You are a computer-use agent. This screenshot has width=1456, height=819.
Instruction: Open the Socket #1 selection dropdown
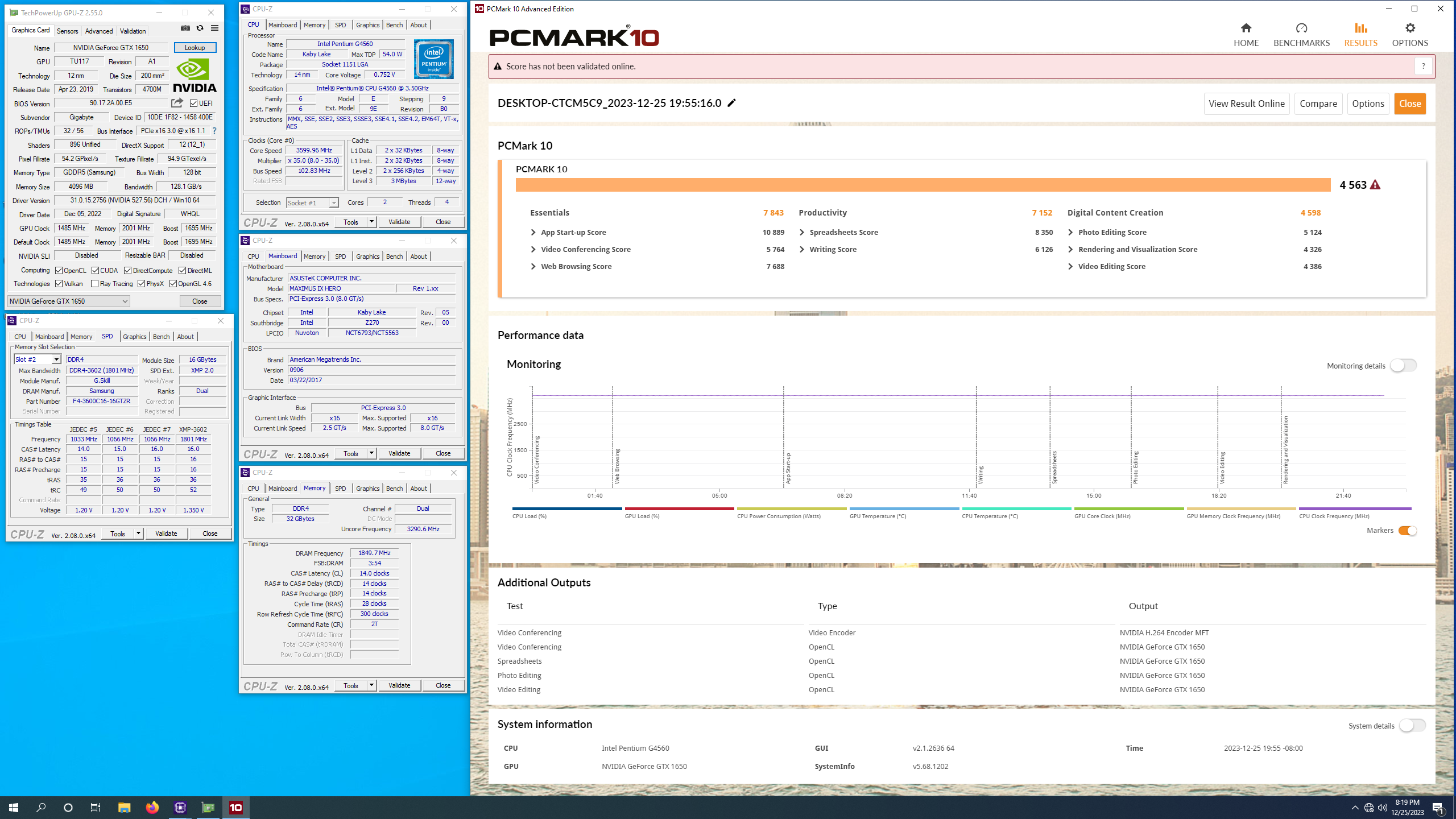pos(312,203)
